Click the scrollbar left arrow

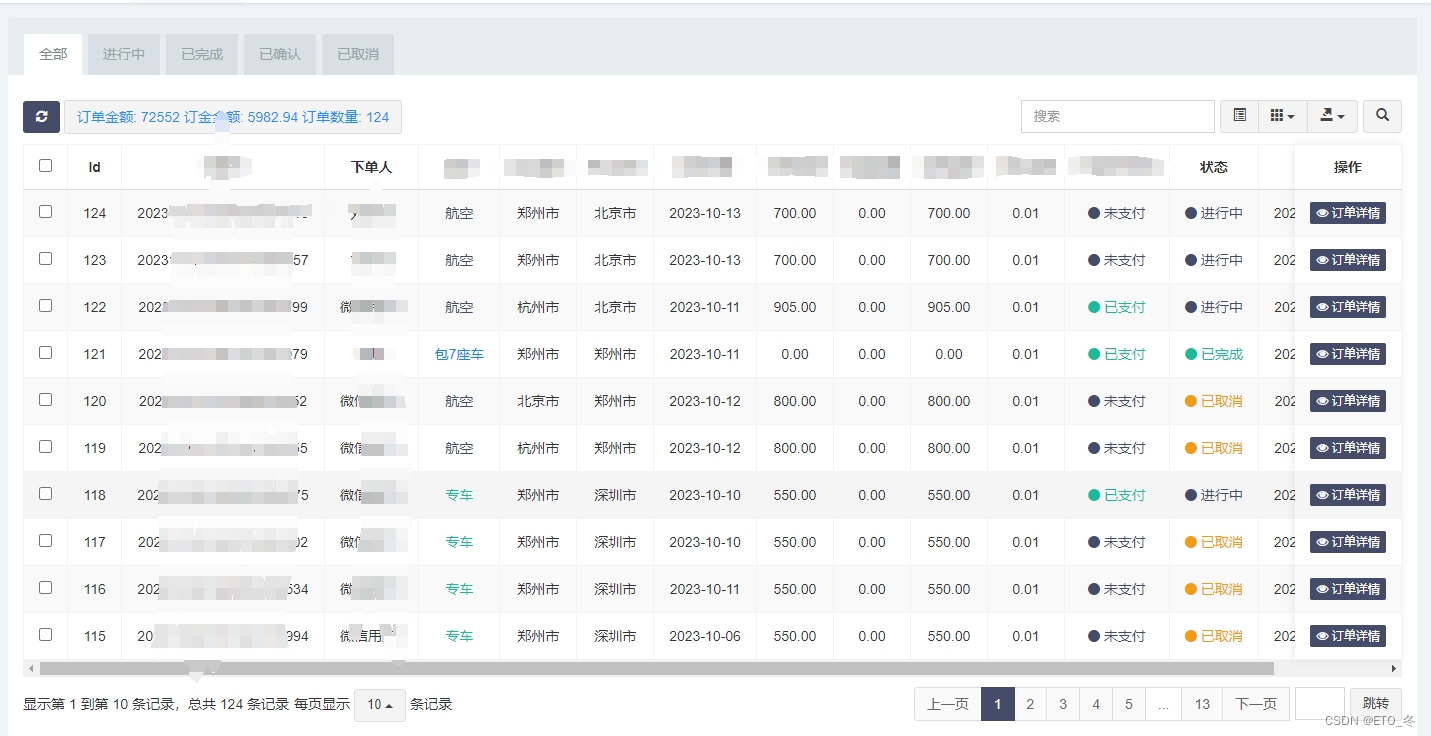(x=31, y=668)
